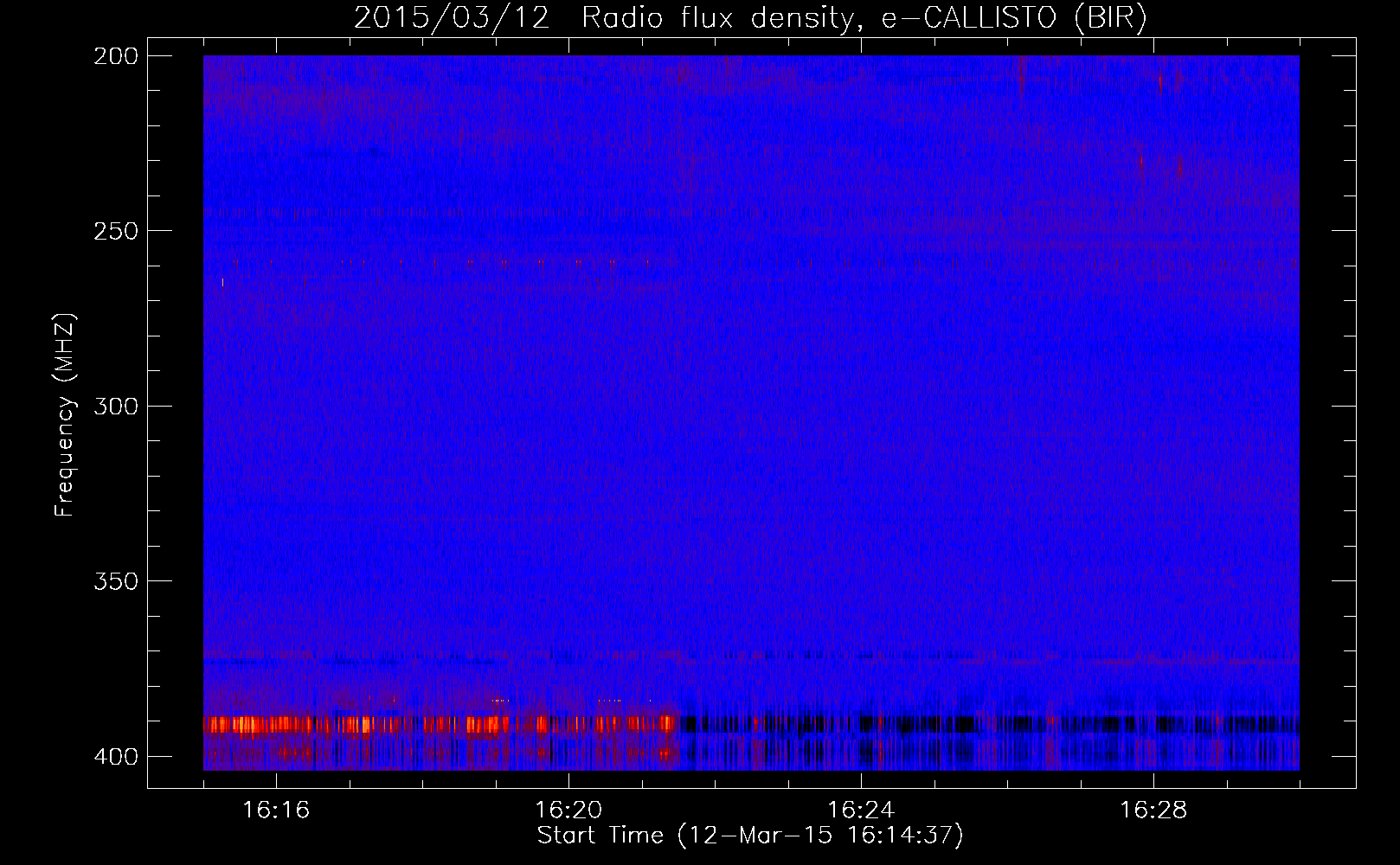
Task: Click the '400' frequency tick label
Action: [x=115, y=757]
